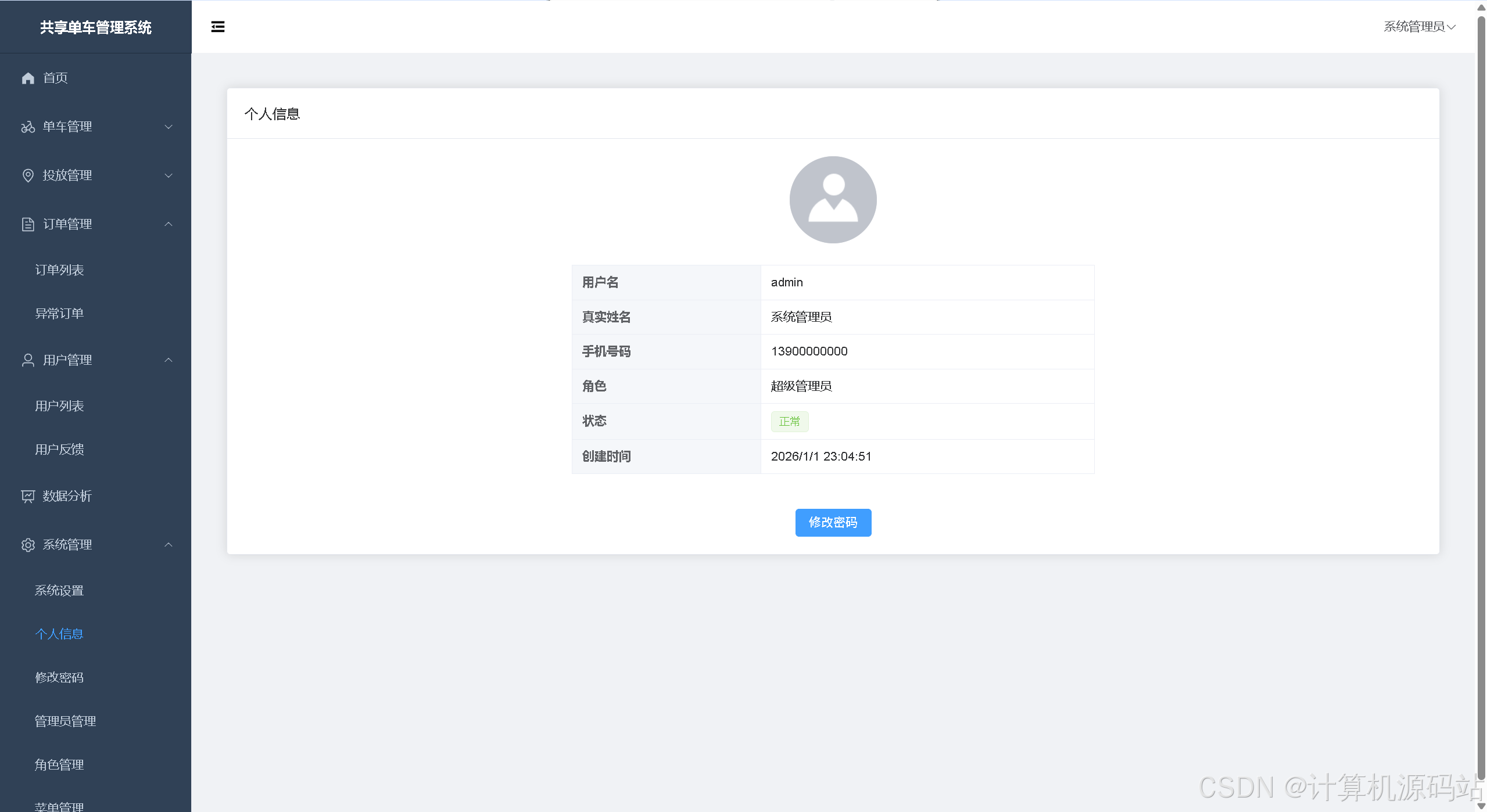This screenshot has height=812, width=1487.
Task: Open the 订单列表 menu item
Action: coord(59,270)
